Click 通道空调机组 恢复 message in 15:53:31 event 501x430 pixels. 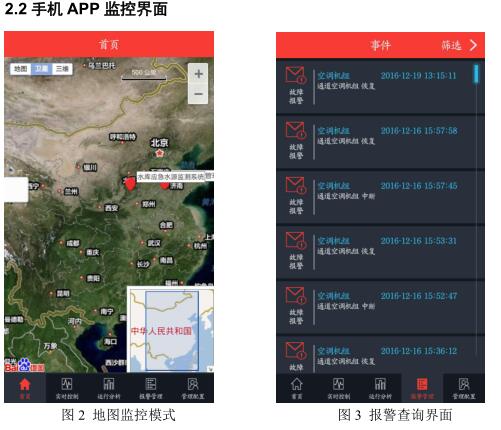tap(346, 251)
